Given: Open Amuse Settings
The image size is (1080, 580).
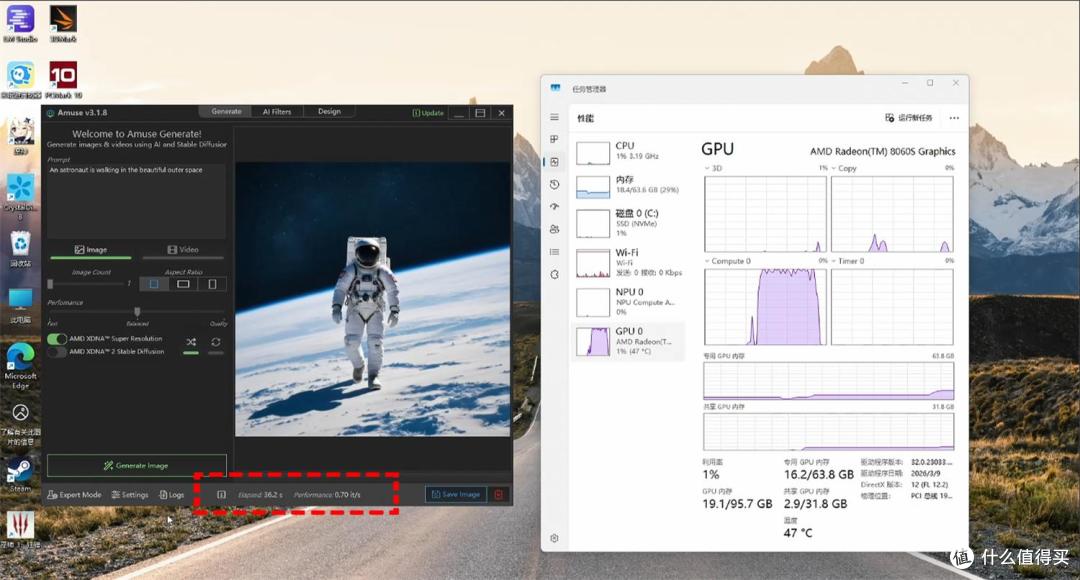Looking at the screenshot, I should (x=130, y=495).
